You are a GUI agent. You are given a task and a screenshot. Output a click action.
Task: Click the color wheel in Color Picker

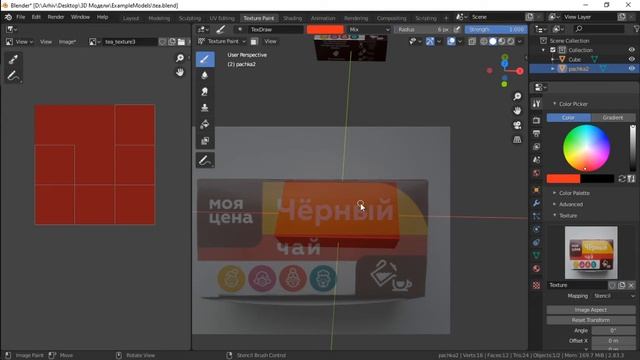(x=587, y=148)
